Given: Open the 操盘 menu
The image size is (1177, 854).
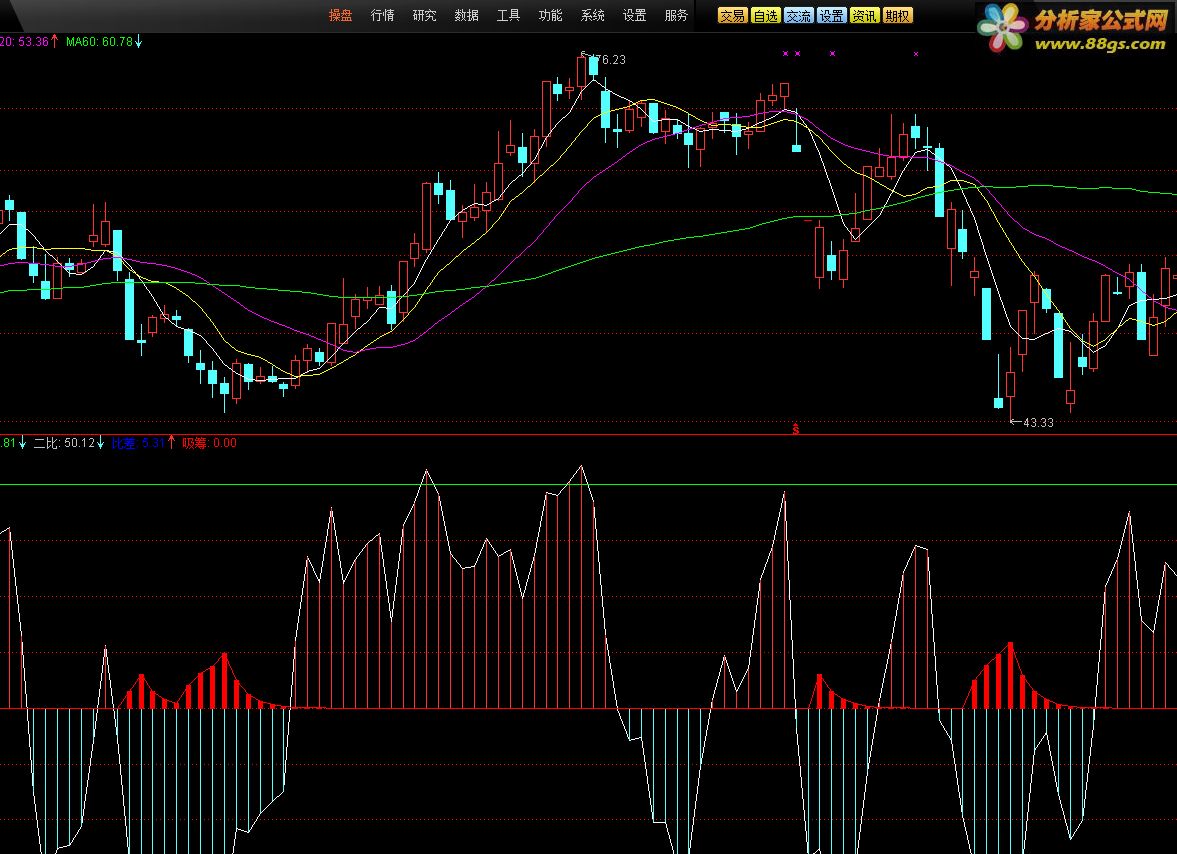Looking at the screenshot, I should point(340,15).
